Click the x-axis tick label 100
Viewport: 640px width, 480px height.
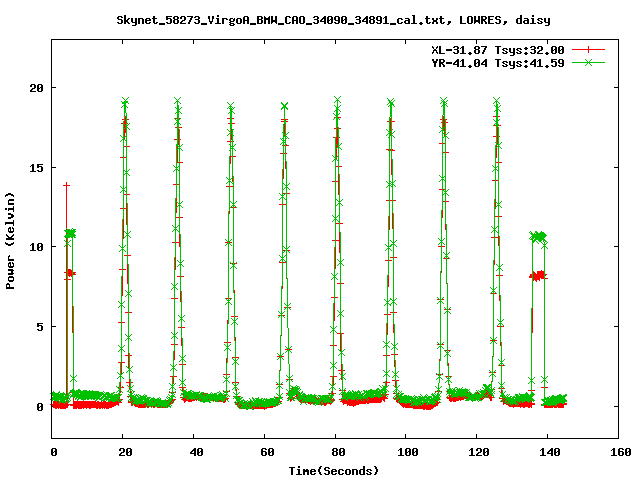pyautogui.click(x=408, y=452)
